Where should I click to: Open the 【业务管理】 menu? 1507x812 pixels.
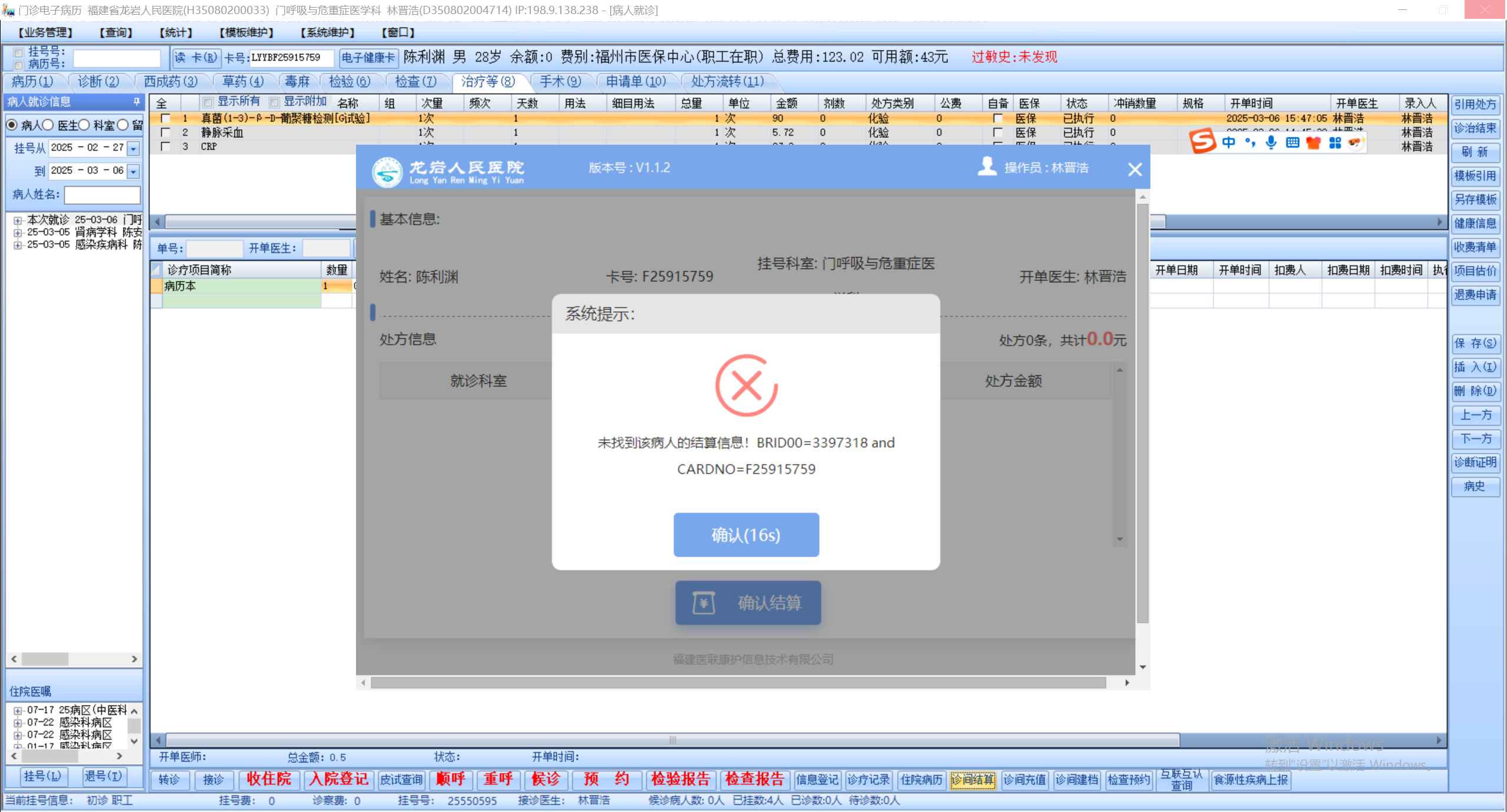pos(45,32)
